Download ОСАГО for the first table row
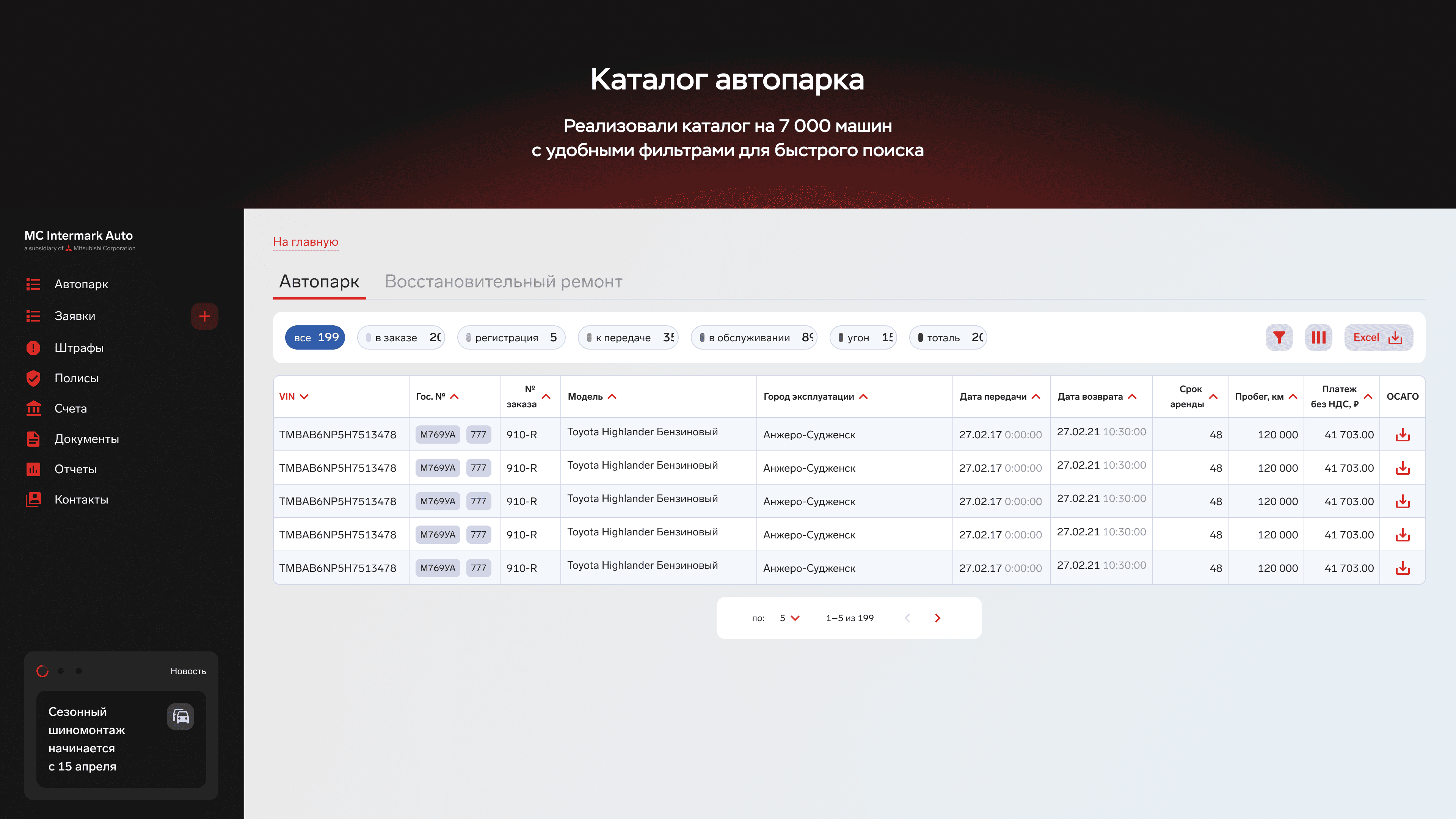The image size is (1456, 819). click(1403, 435)
